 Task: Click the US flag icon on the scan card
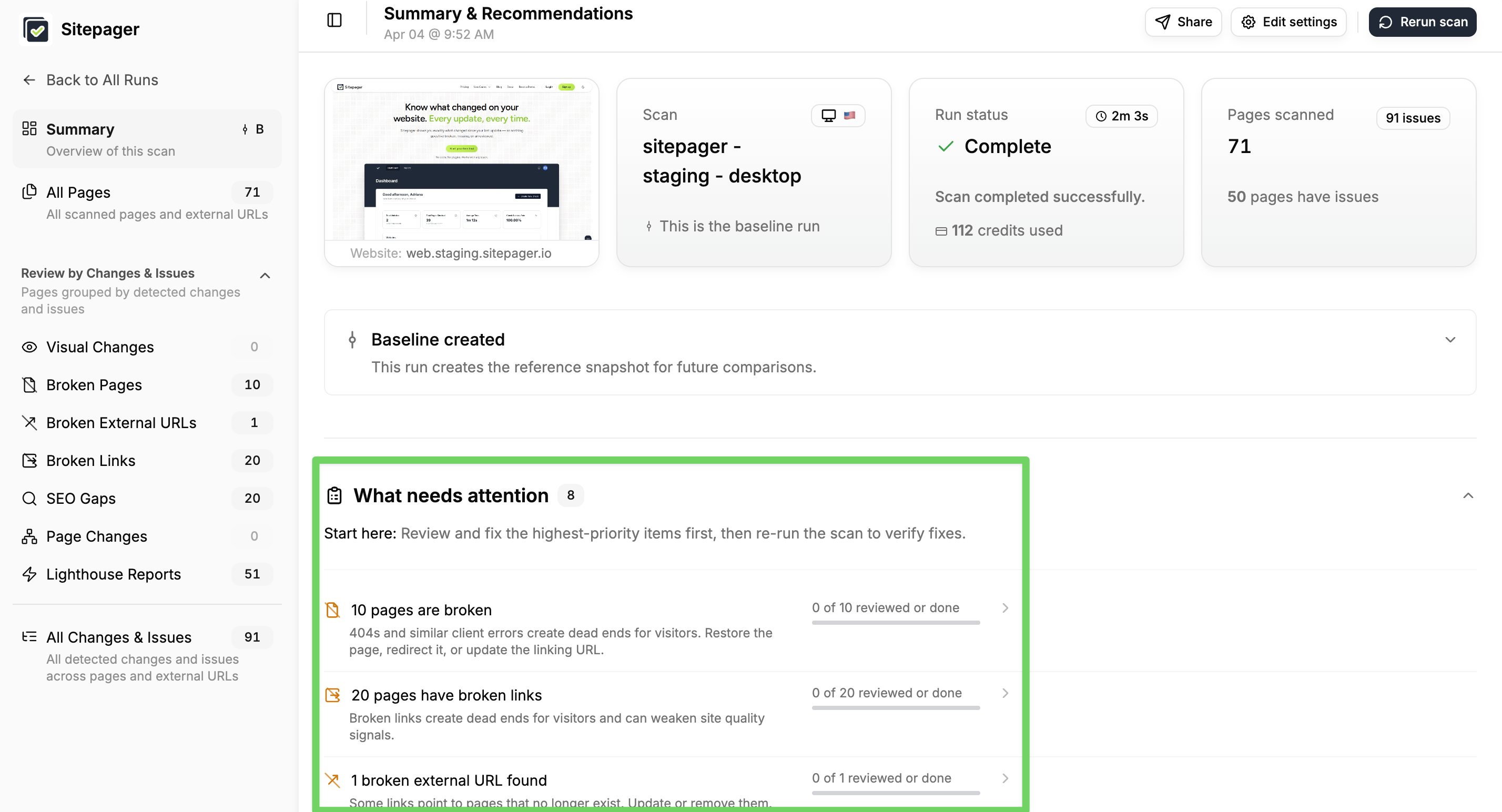849,115
